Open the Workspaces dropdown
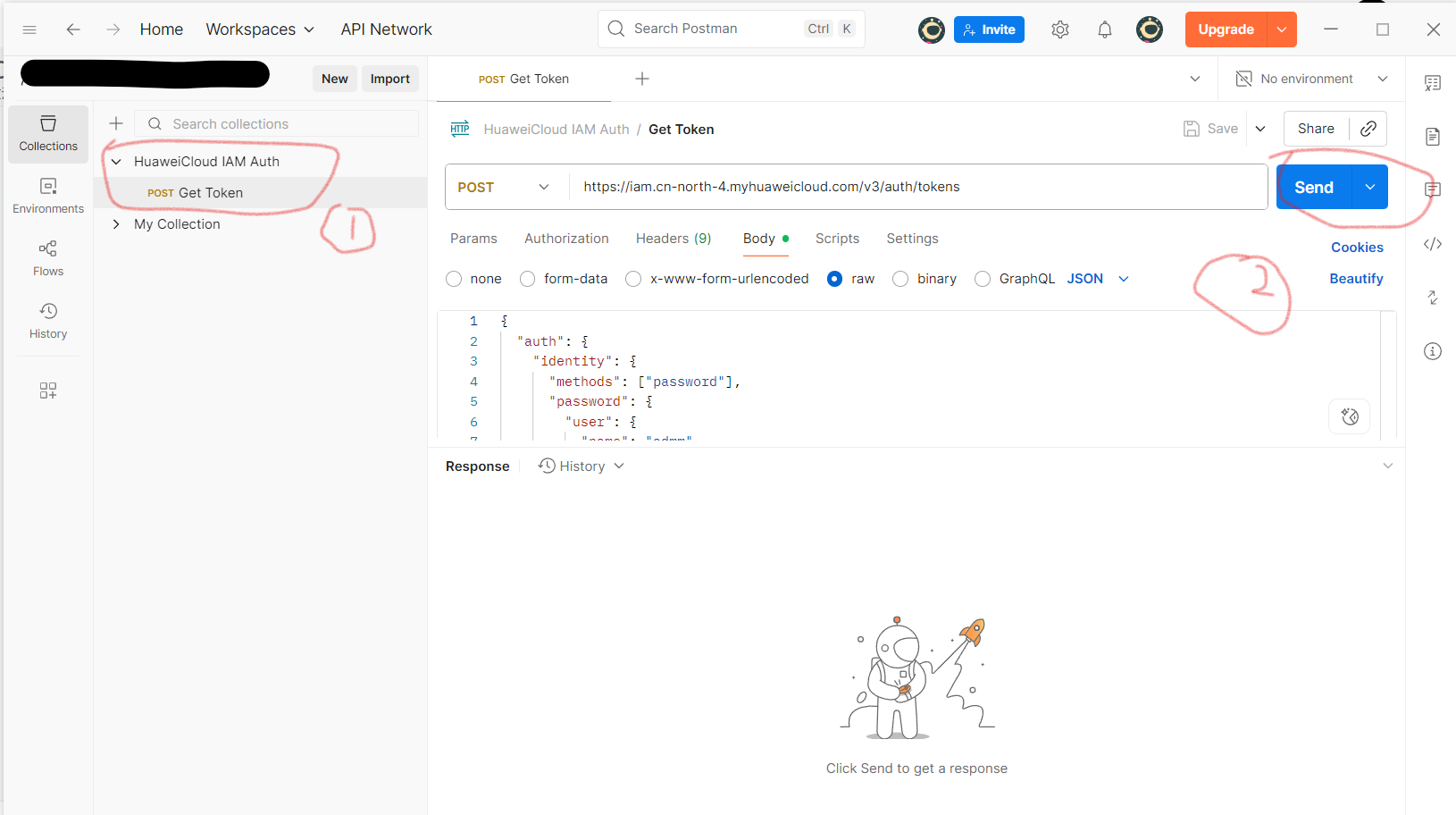The image size is (1456, 815). [x=260, y=29]
